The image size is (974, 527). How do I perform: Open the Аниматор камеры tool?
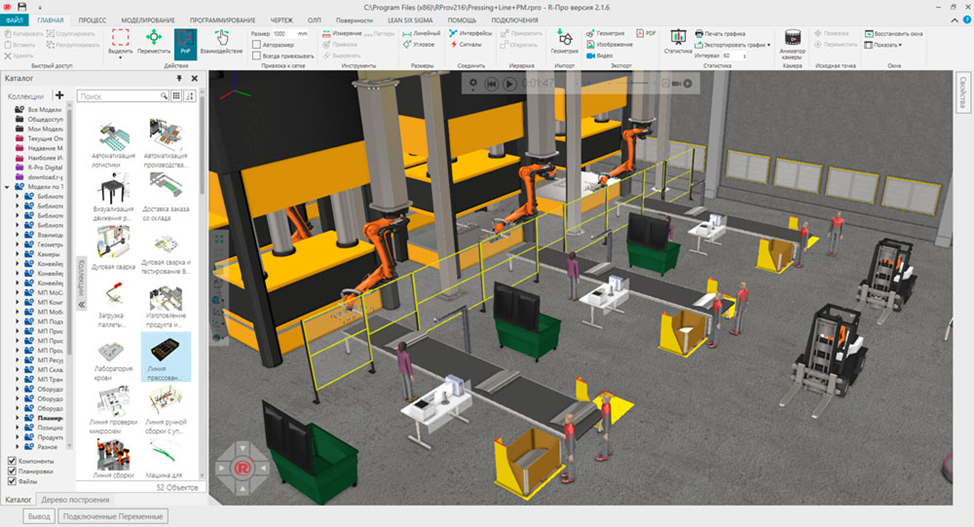[792, 43]
